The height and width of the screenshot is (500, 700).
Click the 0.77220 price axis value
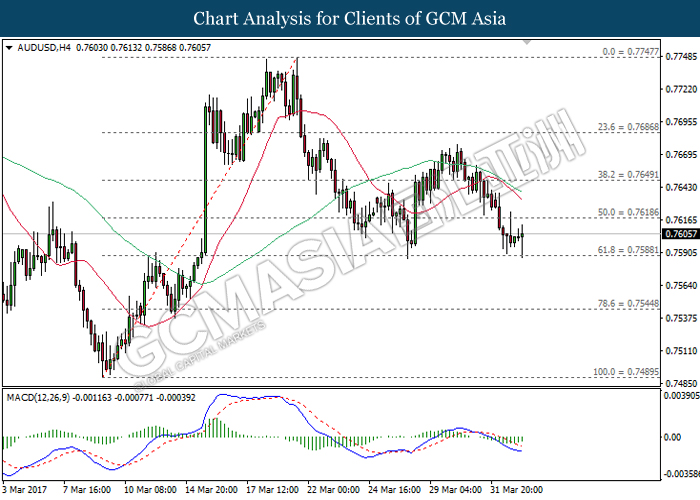[681, 89]
